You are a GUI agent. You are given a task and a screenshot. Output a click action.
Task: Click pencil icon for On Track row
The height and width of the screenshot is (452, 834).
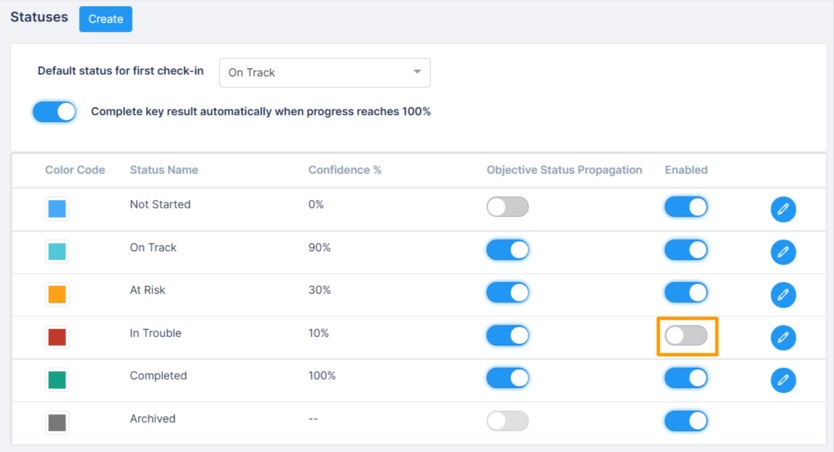click(783, 252)
